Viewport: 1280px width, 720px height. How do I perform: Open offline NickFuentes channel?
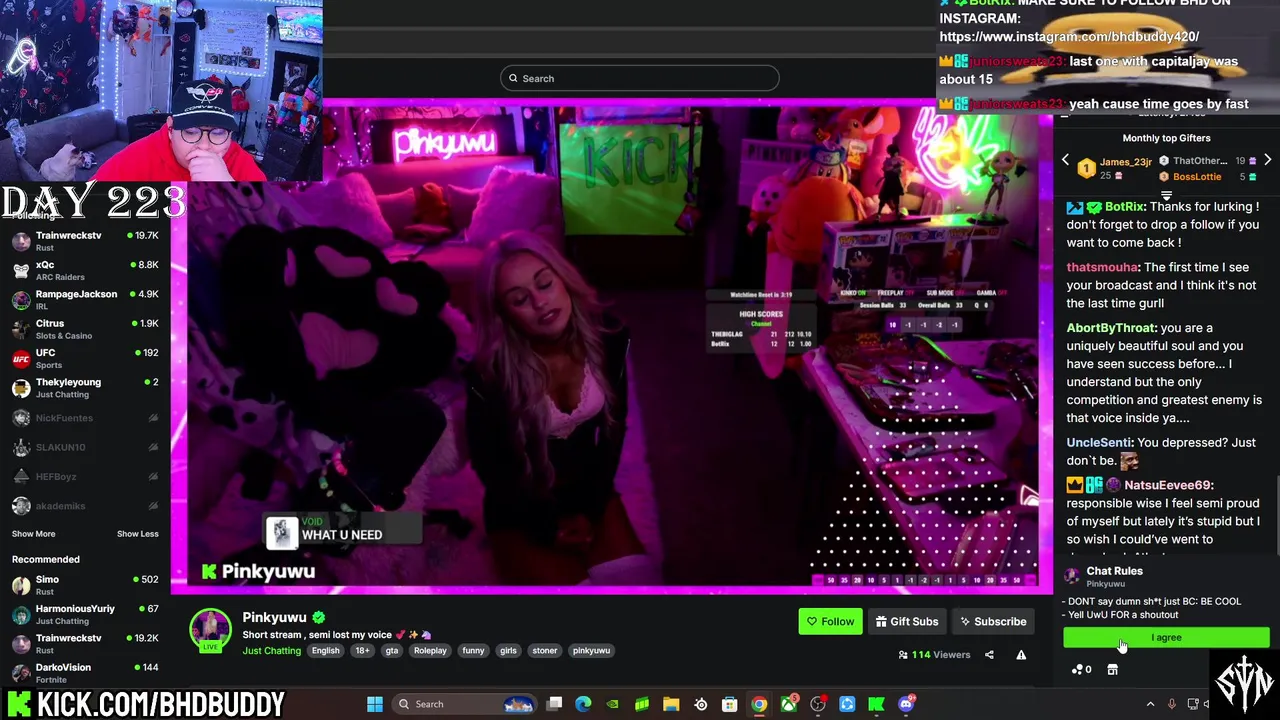coord(85,418)
